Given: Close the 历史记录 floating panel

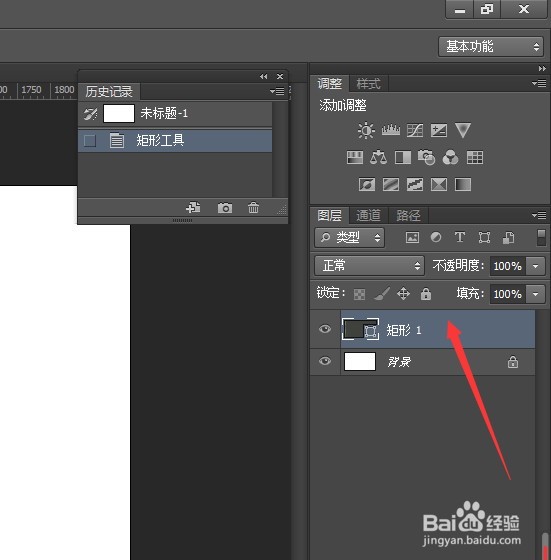Looking at the screenshot, I should click(x=280, y=76).
